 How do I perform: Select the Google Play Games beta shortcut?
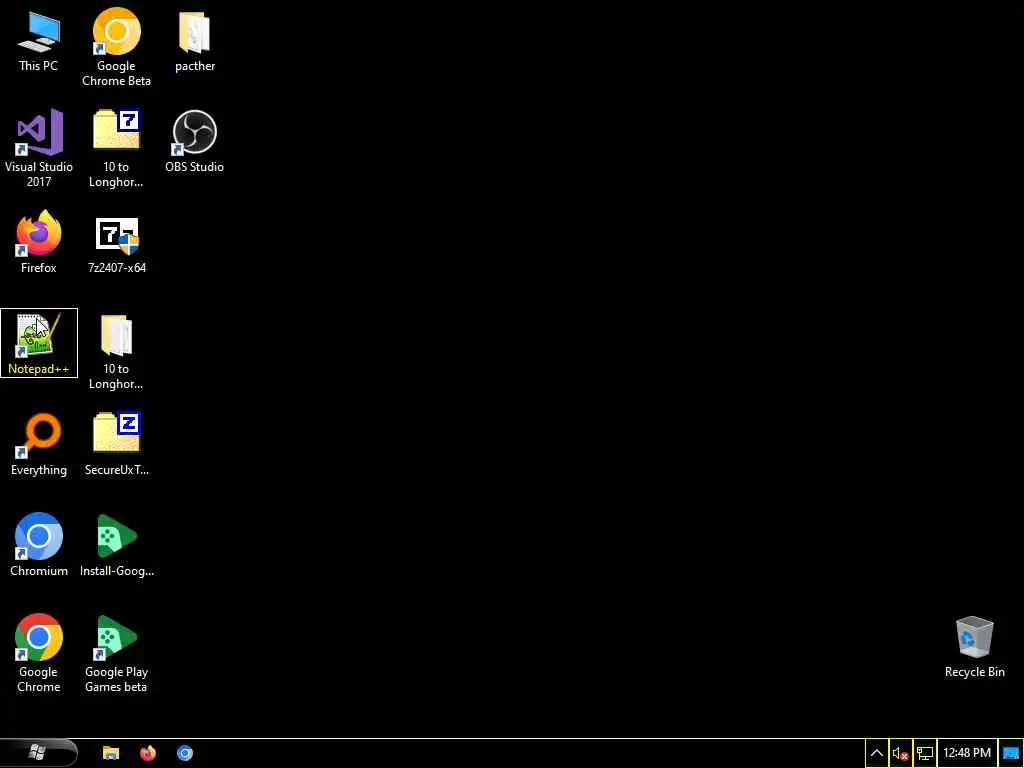tap(116, 654)
